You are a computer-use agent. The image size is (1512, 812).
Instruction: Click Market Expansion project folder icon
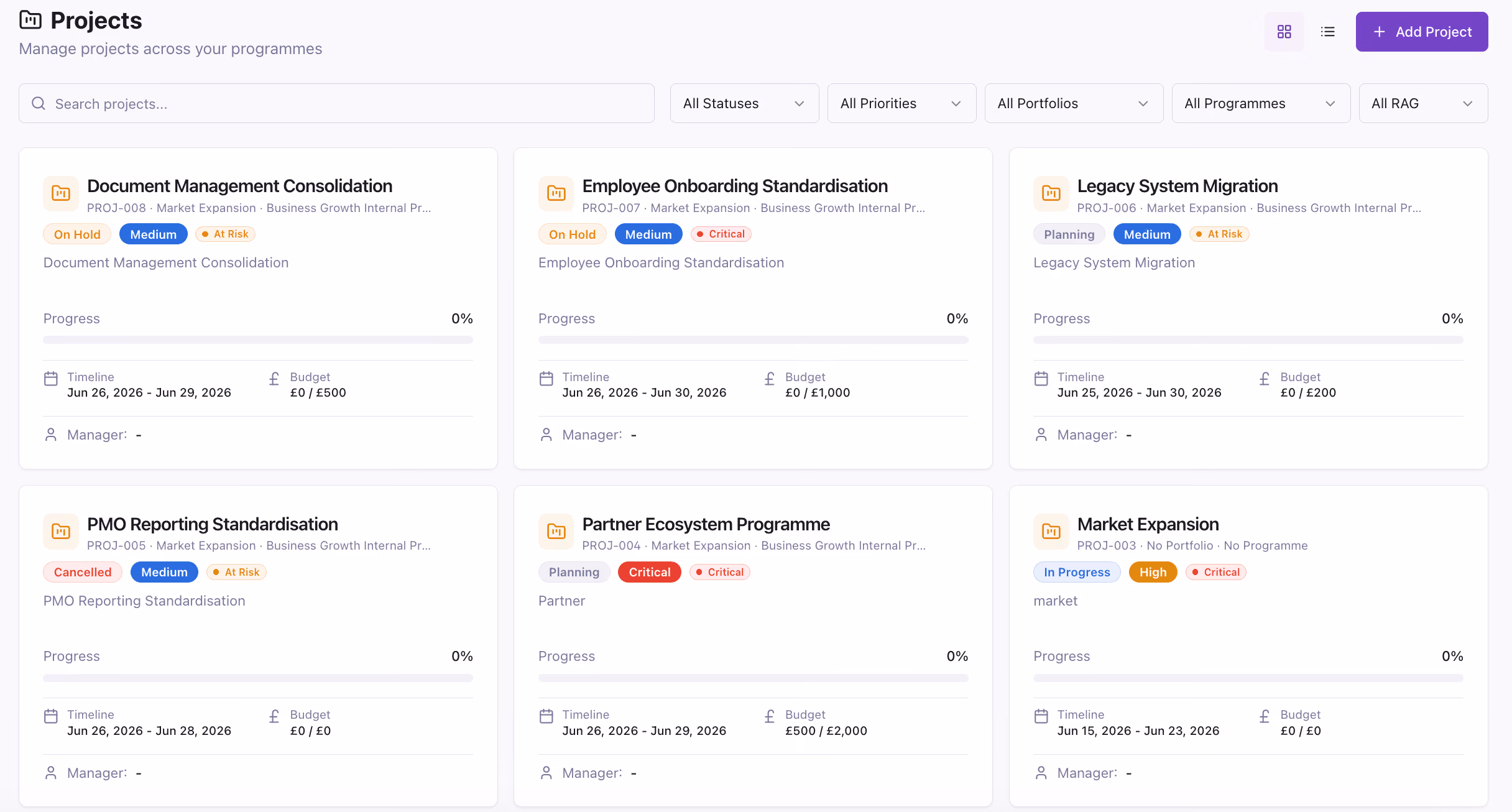[1051, 532]
